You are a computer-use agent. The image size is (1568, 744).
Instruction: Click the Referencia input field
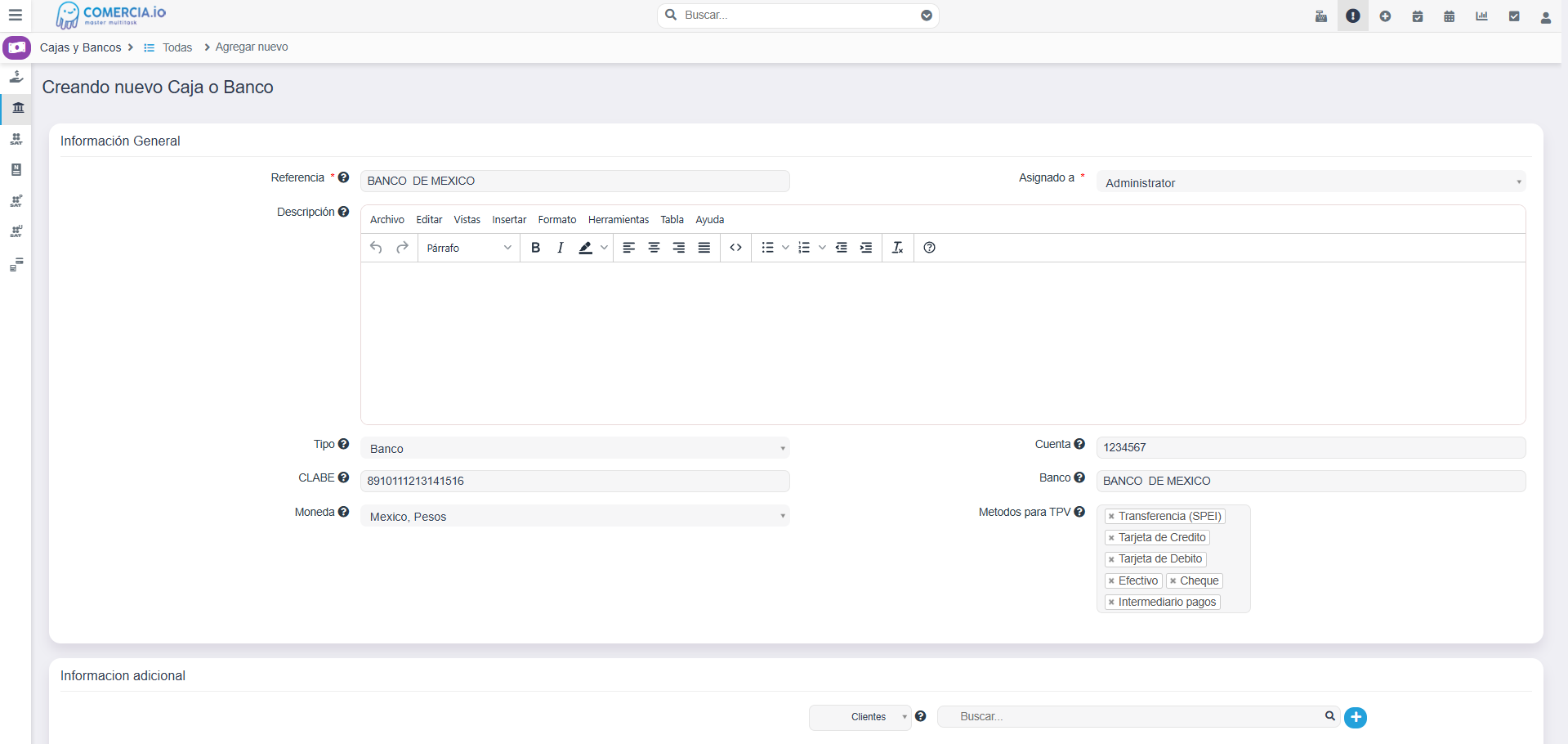click(x=574, y=181)
